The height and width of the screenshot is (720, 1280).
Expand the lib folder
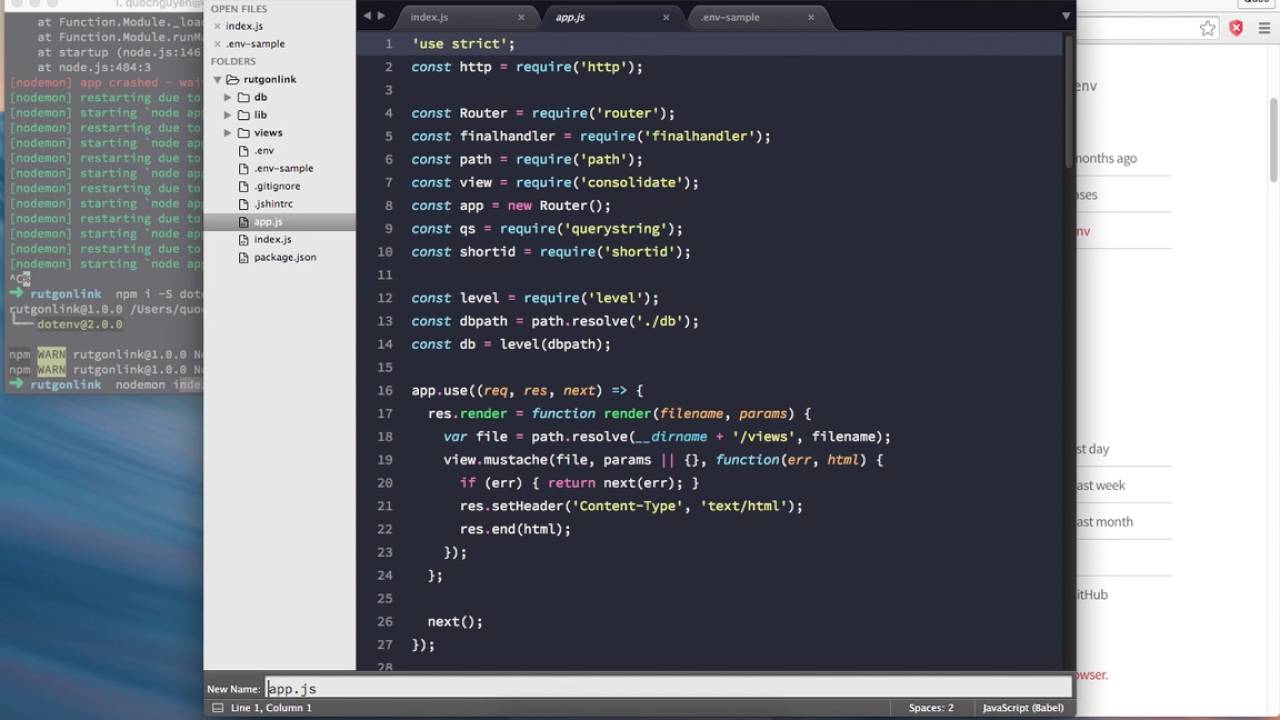[228, 115]
